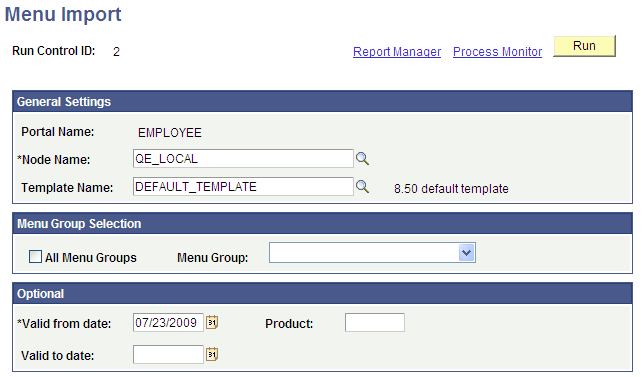Click the '8.50 default template' description text

tap(451, 189)
